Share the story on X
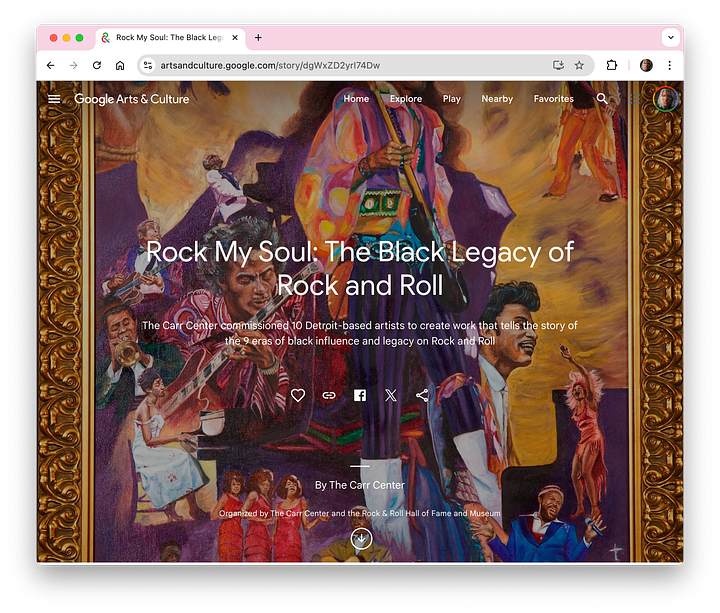720x613 pixels. coord(391,395)
